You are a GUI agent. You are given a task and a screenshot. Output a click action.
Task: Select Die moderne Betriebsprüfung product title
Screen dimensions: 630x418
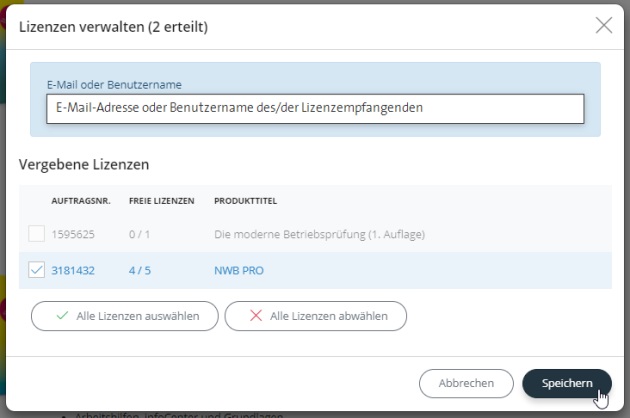[320, 234]
